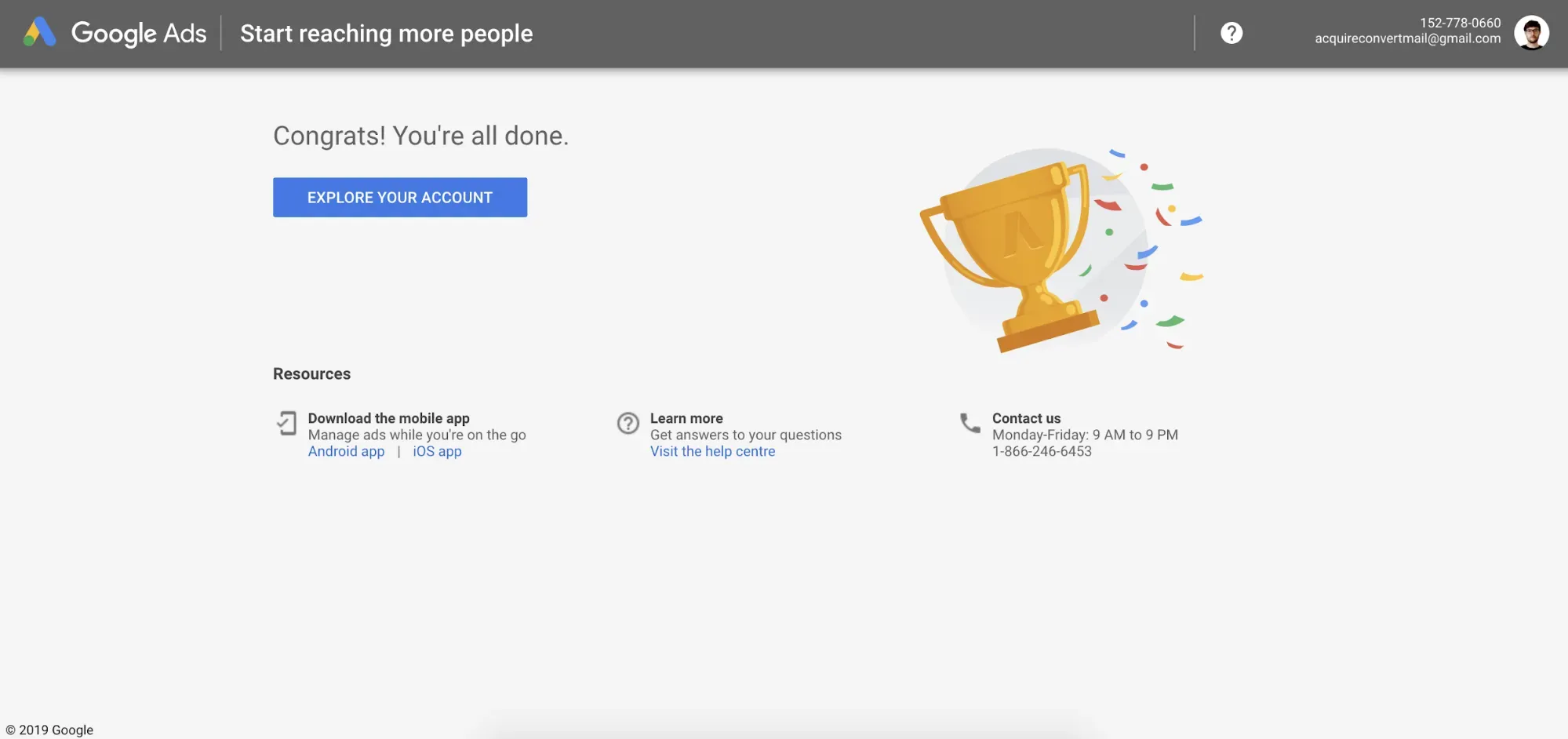Click the Google Ads logo icon
The height and width of the screenshot is (739, 1568).
39,33
